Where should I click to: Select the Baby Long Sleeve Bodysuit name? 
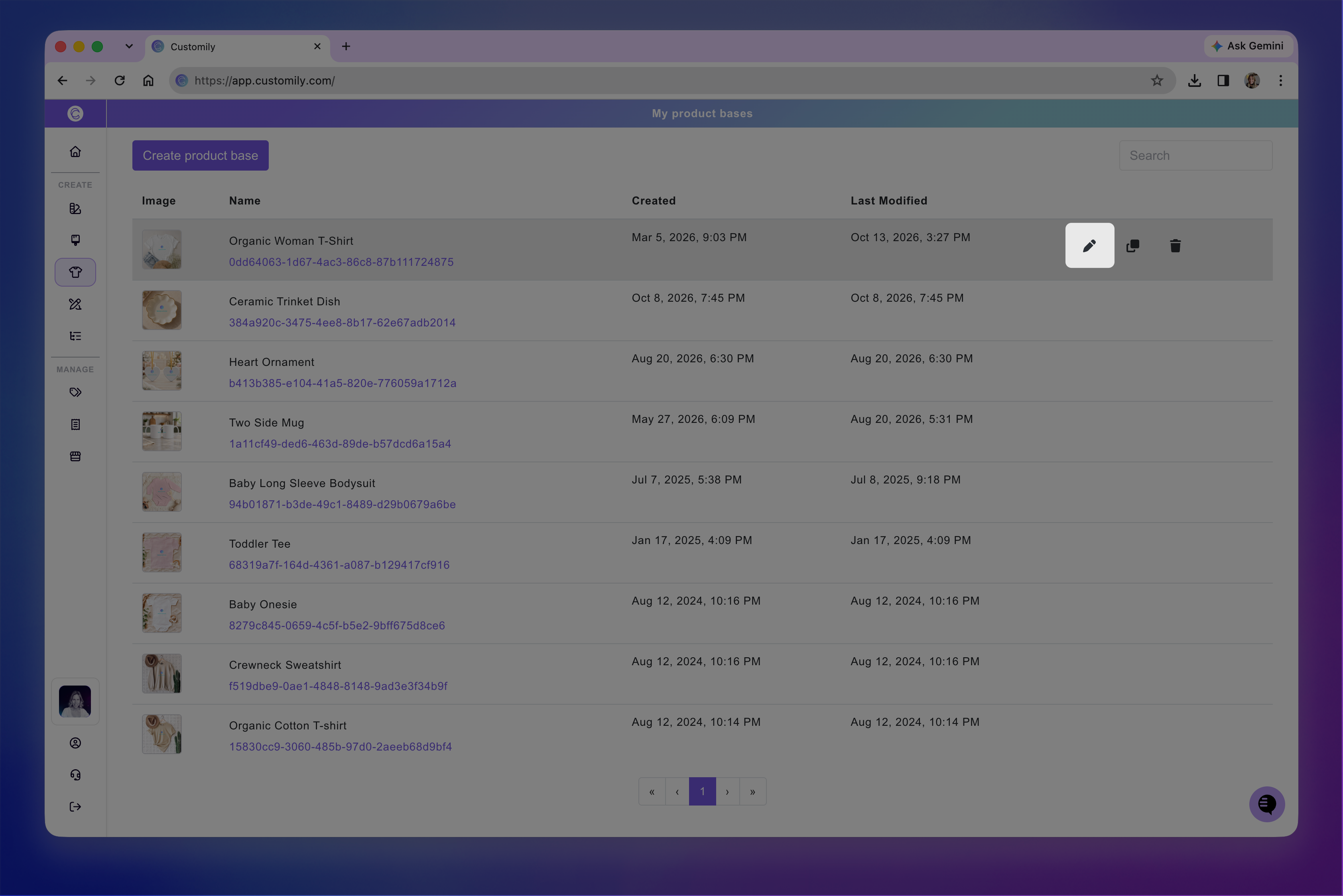(302, 483)
